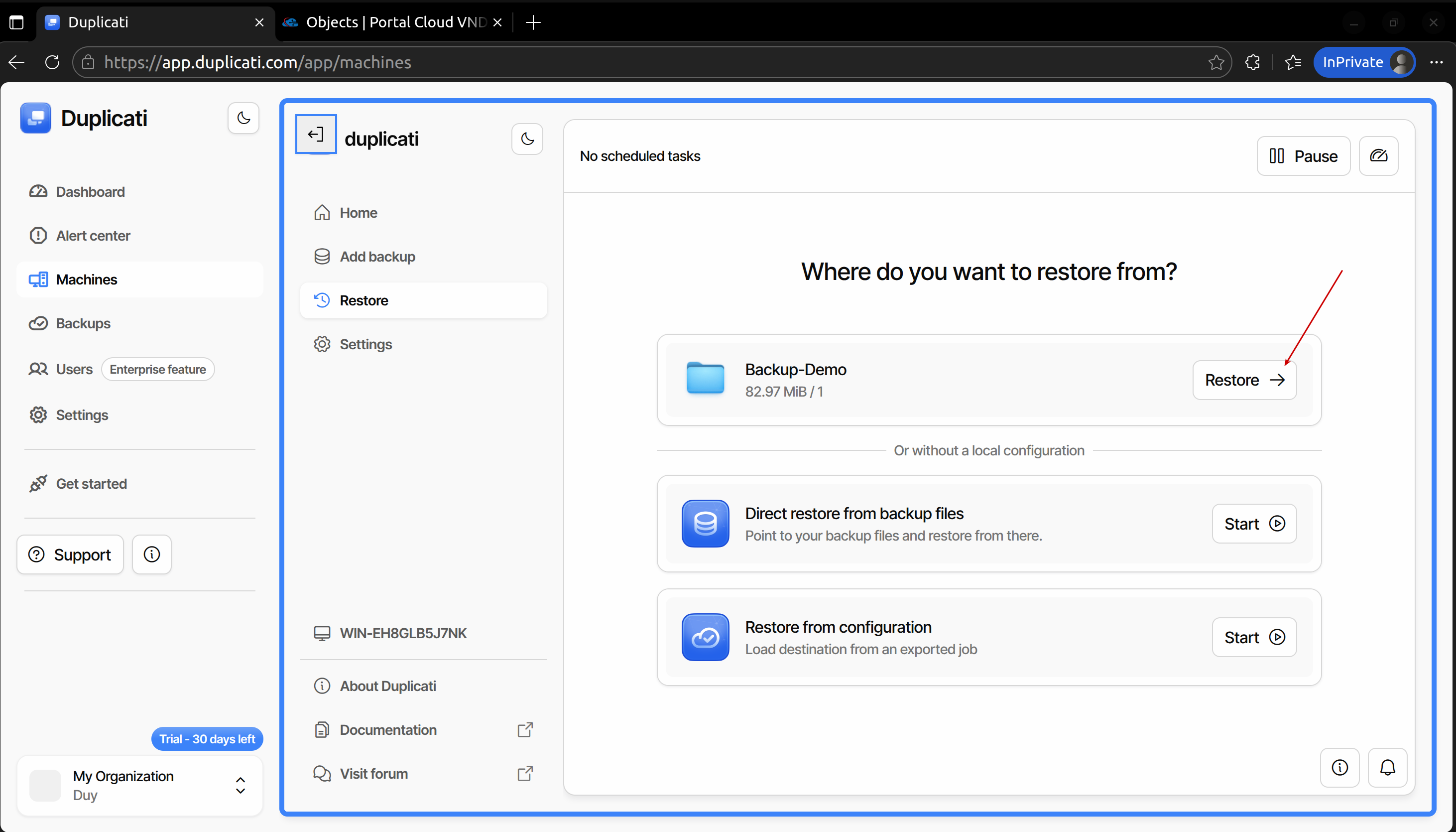Click the Direct restore database icon
Image resolution: width=1456 pixels, height=832 pixels.
[x=705, y=524]
